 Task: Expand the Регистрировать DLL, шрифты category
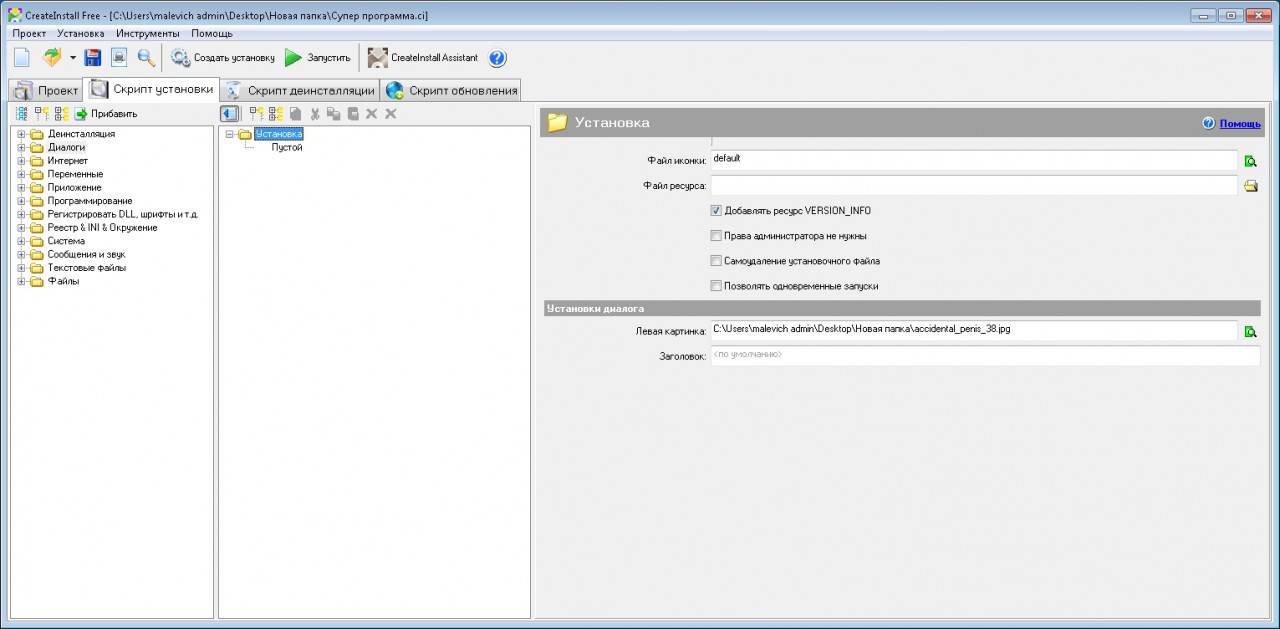(21, 215)
